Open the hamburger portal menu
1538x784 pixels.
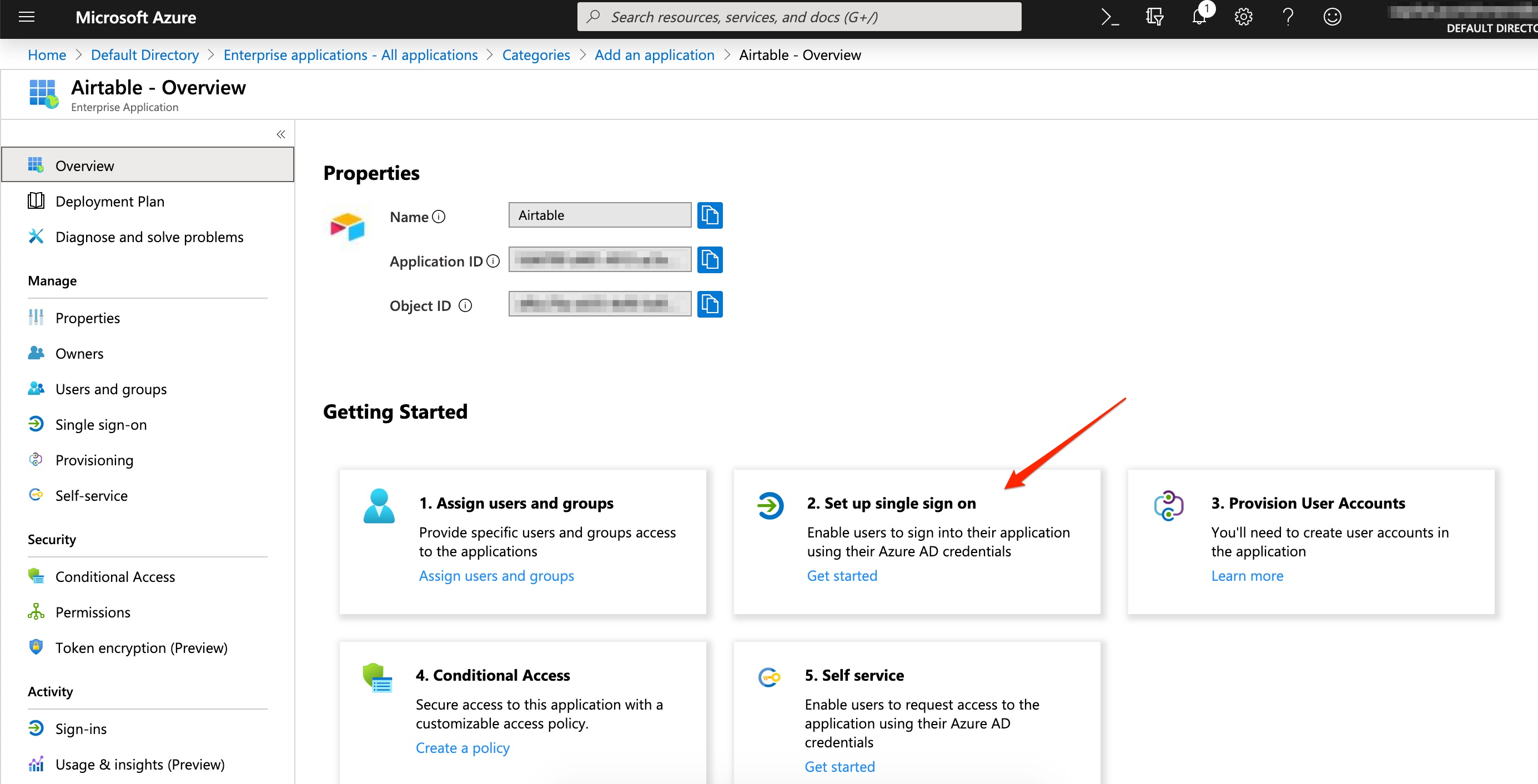click(27, 17)
